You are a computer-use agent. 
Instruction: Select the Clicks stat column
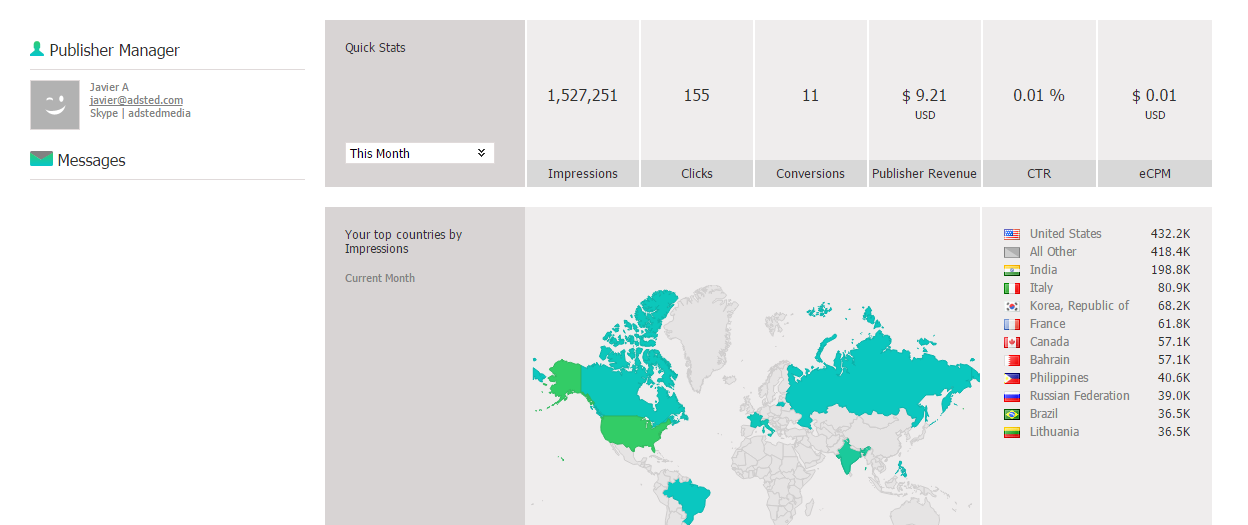coord(697,173)
